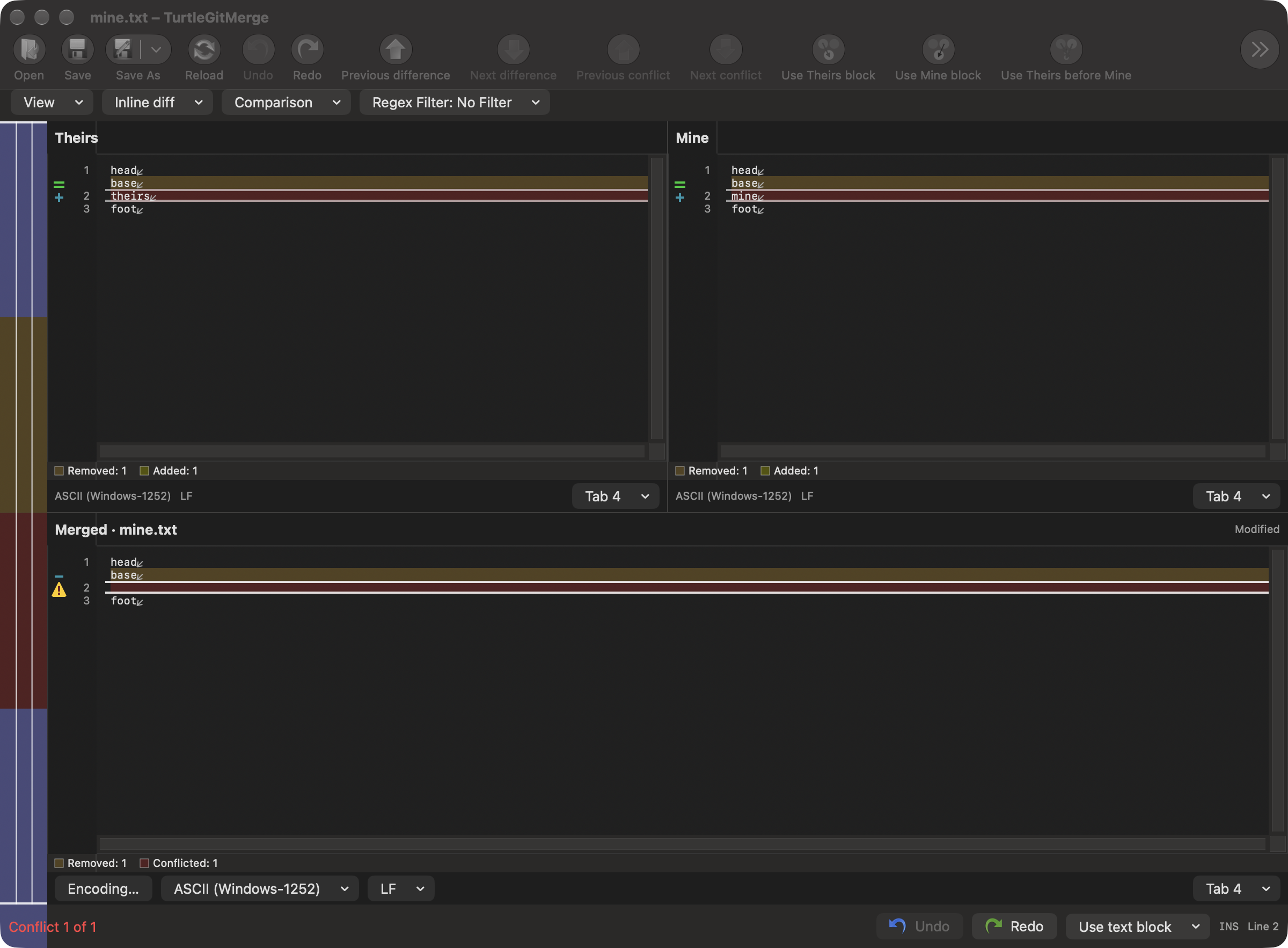Click the Encoding... button

103,888
